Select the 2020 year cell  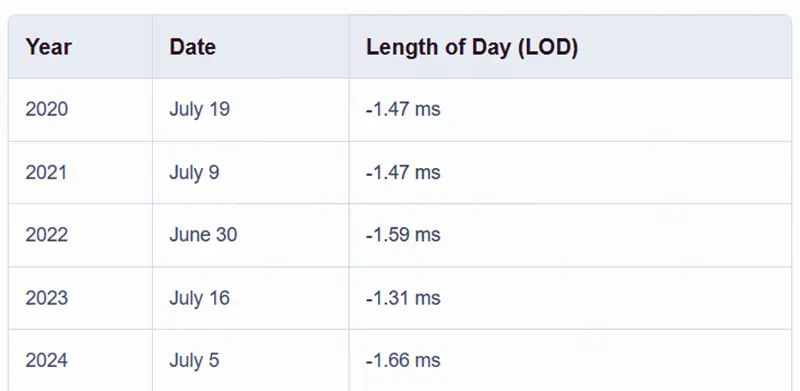tap(80, 110)
